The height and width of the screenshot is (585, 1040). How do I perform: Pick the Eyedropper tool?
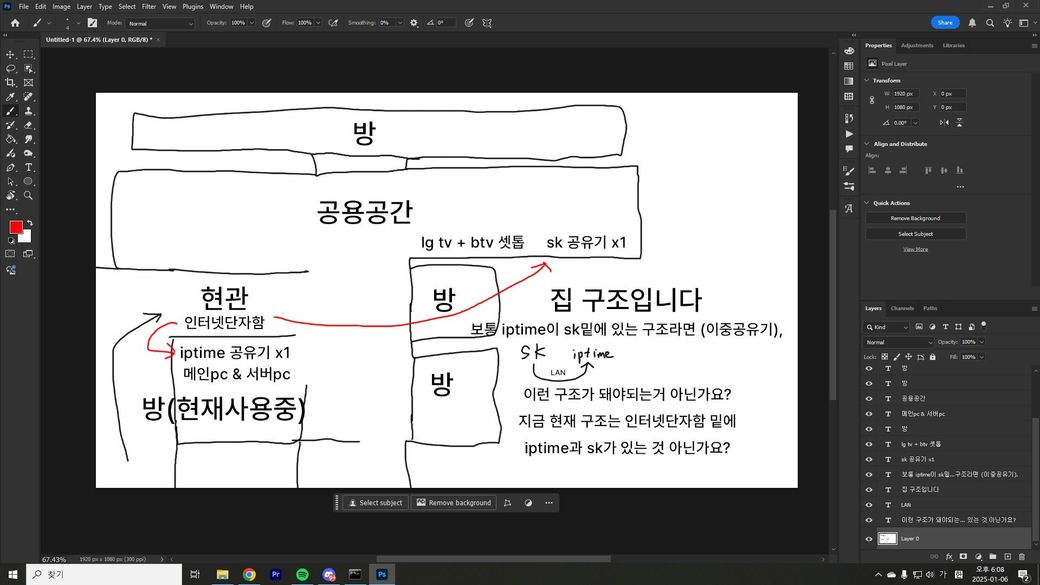tap(10, 97)
